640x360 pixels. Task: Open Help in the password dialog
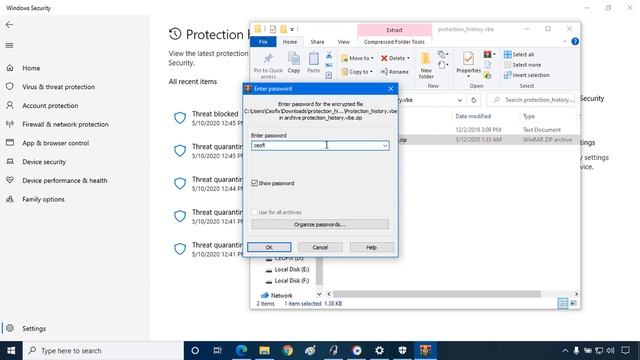[x=371, y=247]
